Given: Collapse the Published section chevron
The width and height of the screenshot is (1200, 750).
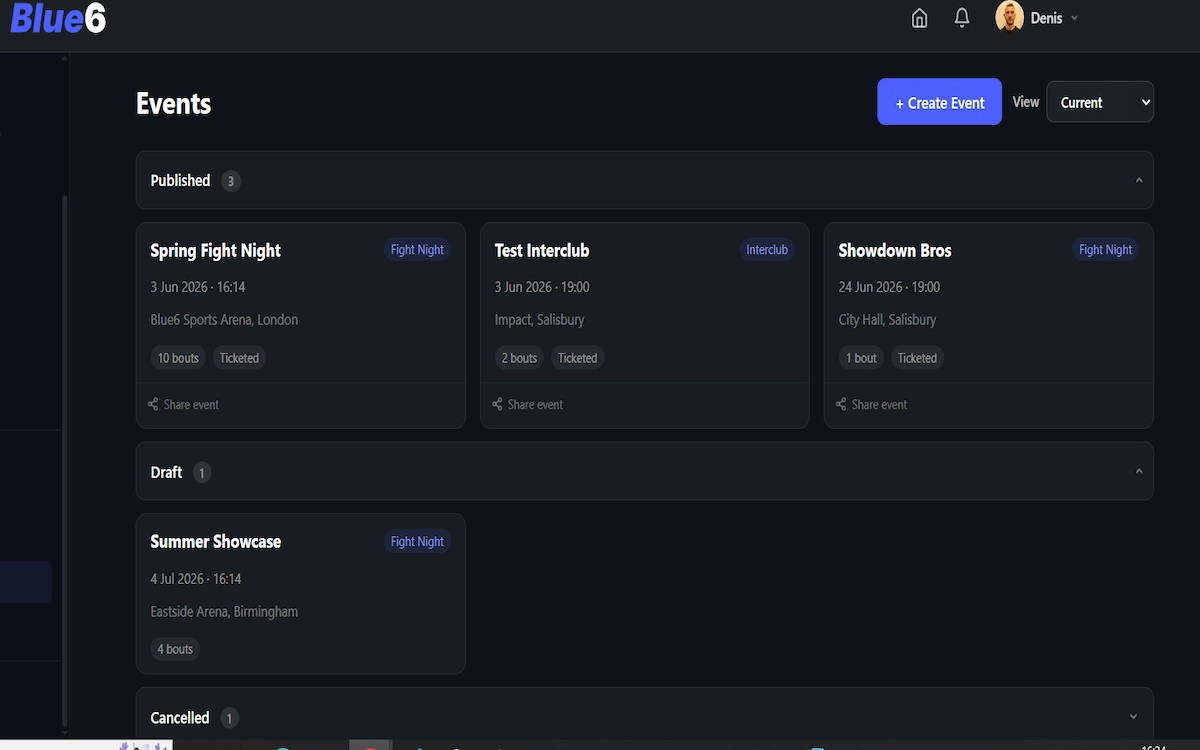Looking at the screenshot, I should pos(1138,180).
